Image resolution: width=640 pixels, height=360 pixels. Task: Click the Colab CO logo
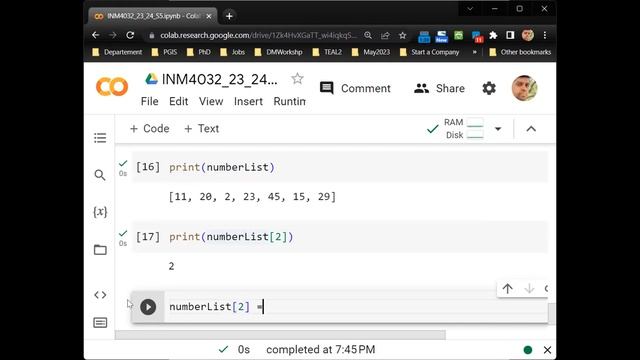pos(112,87)
